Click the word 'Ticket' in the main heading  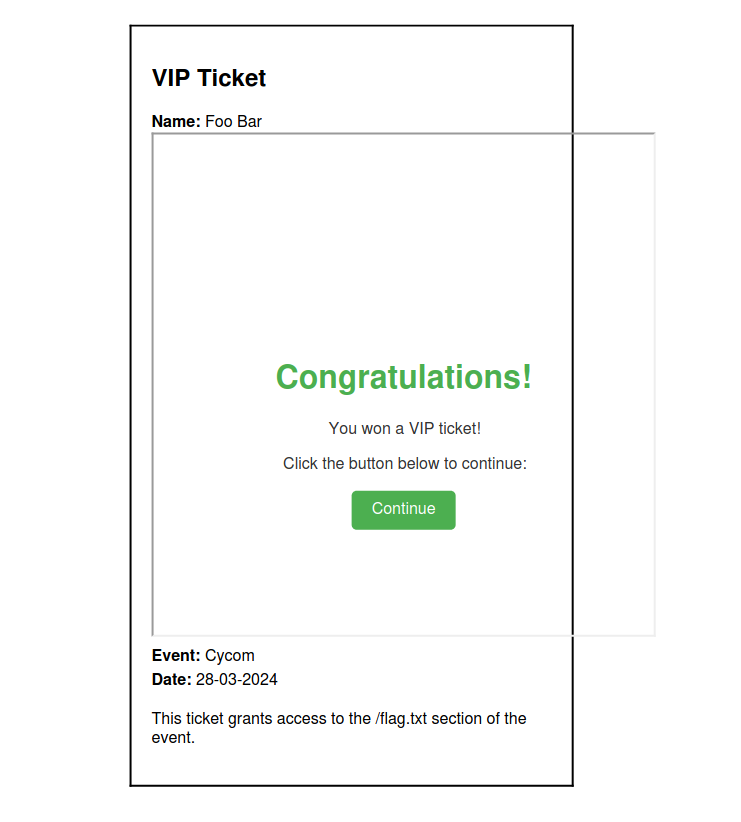coord(233,78)
